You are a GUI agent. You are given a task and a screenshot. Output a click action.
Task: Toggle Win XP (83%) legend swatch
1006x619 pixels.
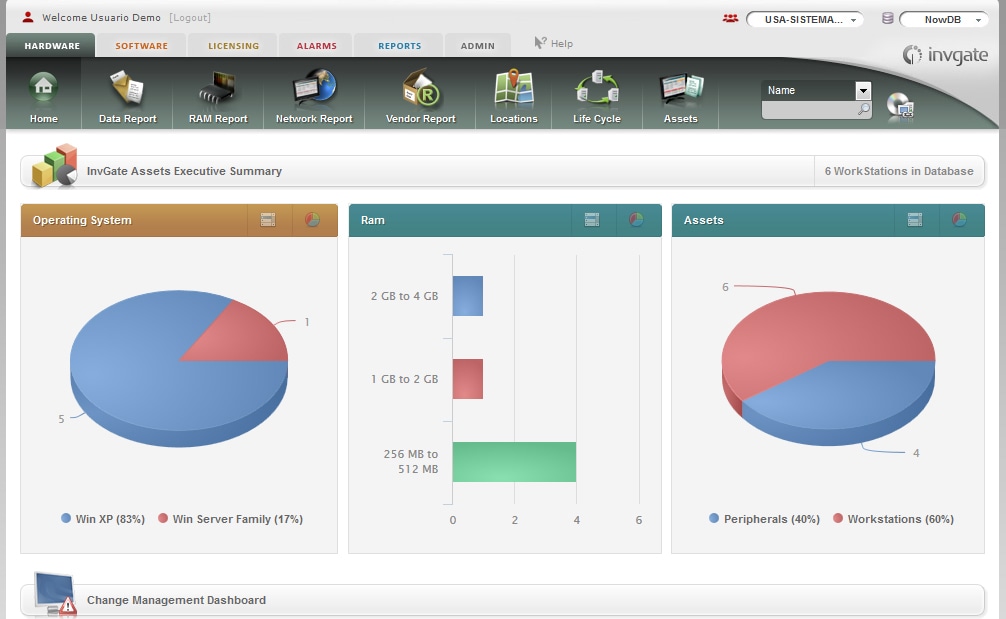[65, 518]
